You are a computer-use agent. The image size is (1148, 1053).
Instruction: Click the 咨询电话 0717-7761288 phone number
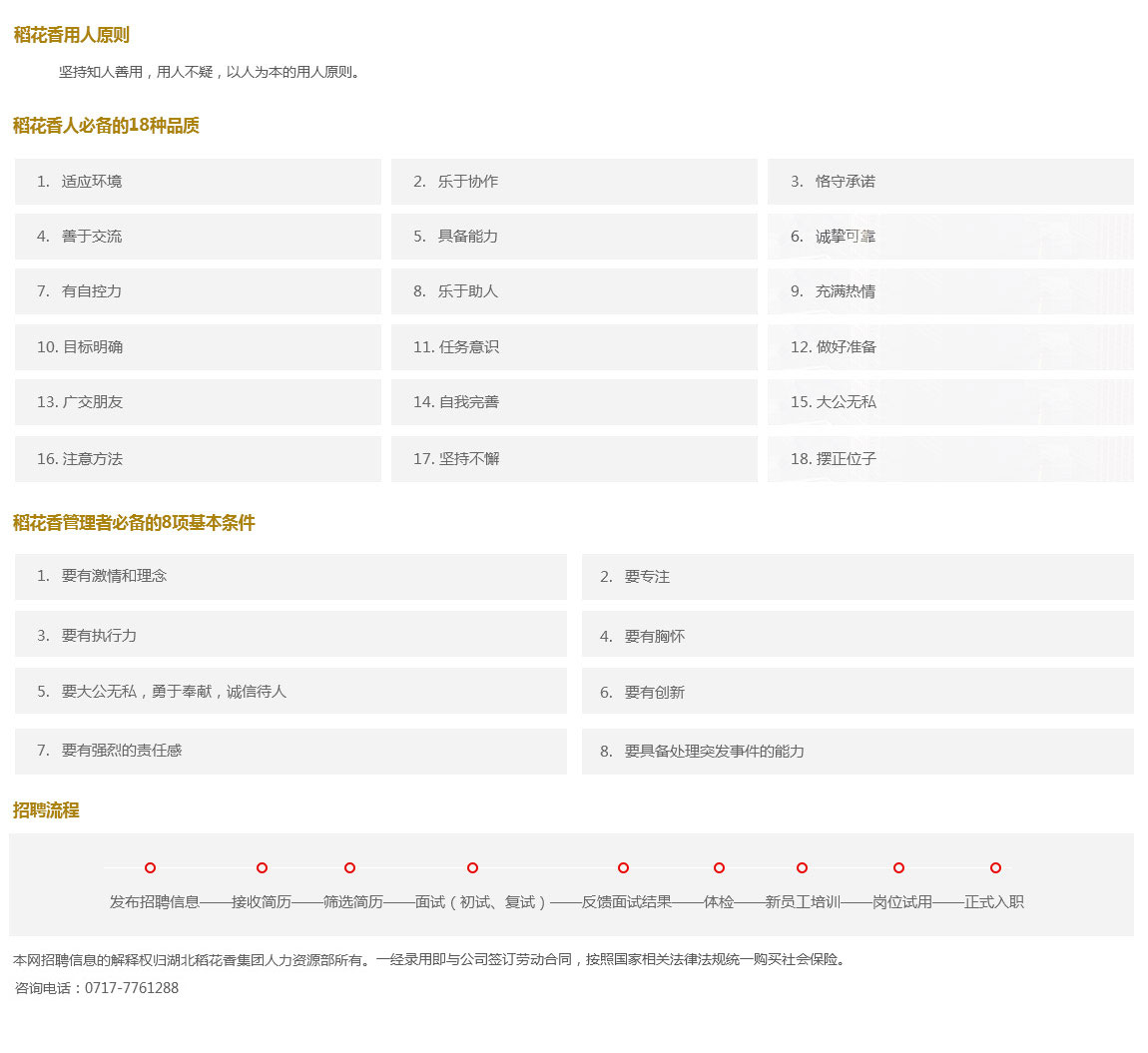[x=131, y=988]
